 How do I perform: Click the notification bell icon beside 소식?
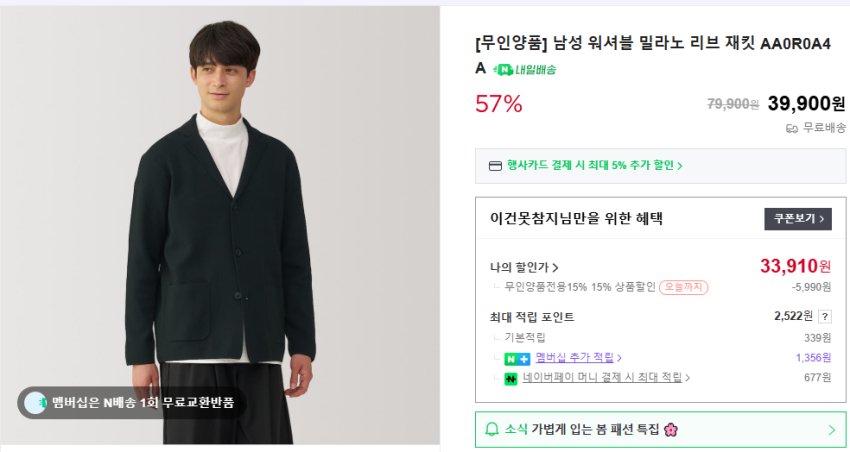[x=492, y=429]
